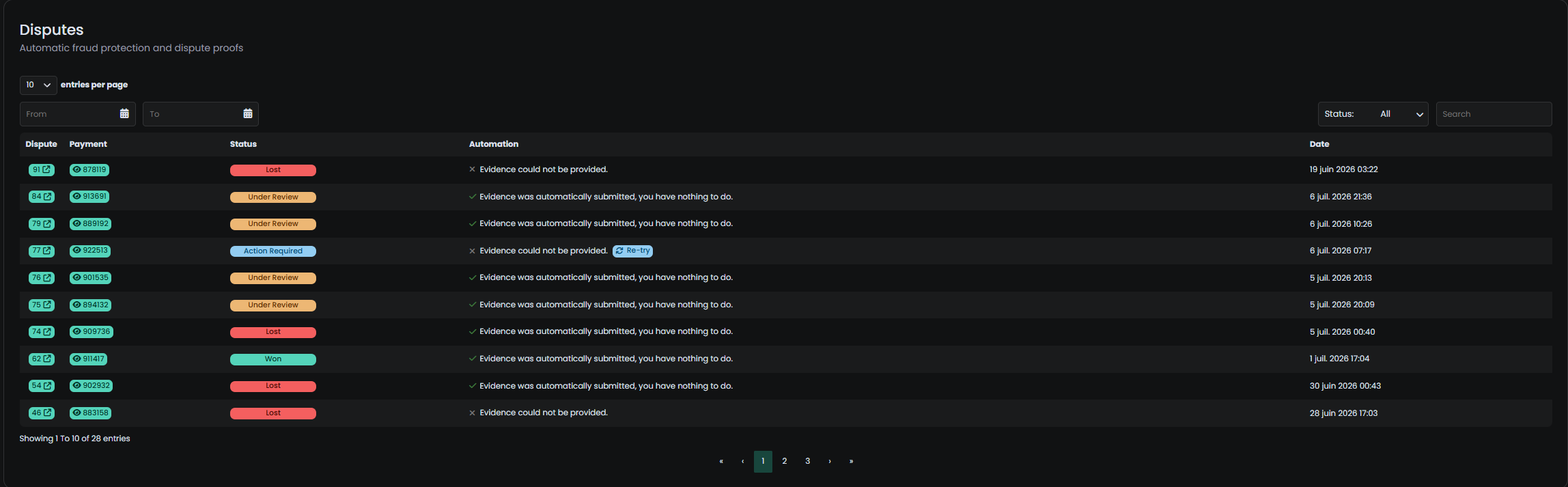The image size is (1568, 487).
Task: Click the Search input field
Action: pos(1494,114)
